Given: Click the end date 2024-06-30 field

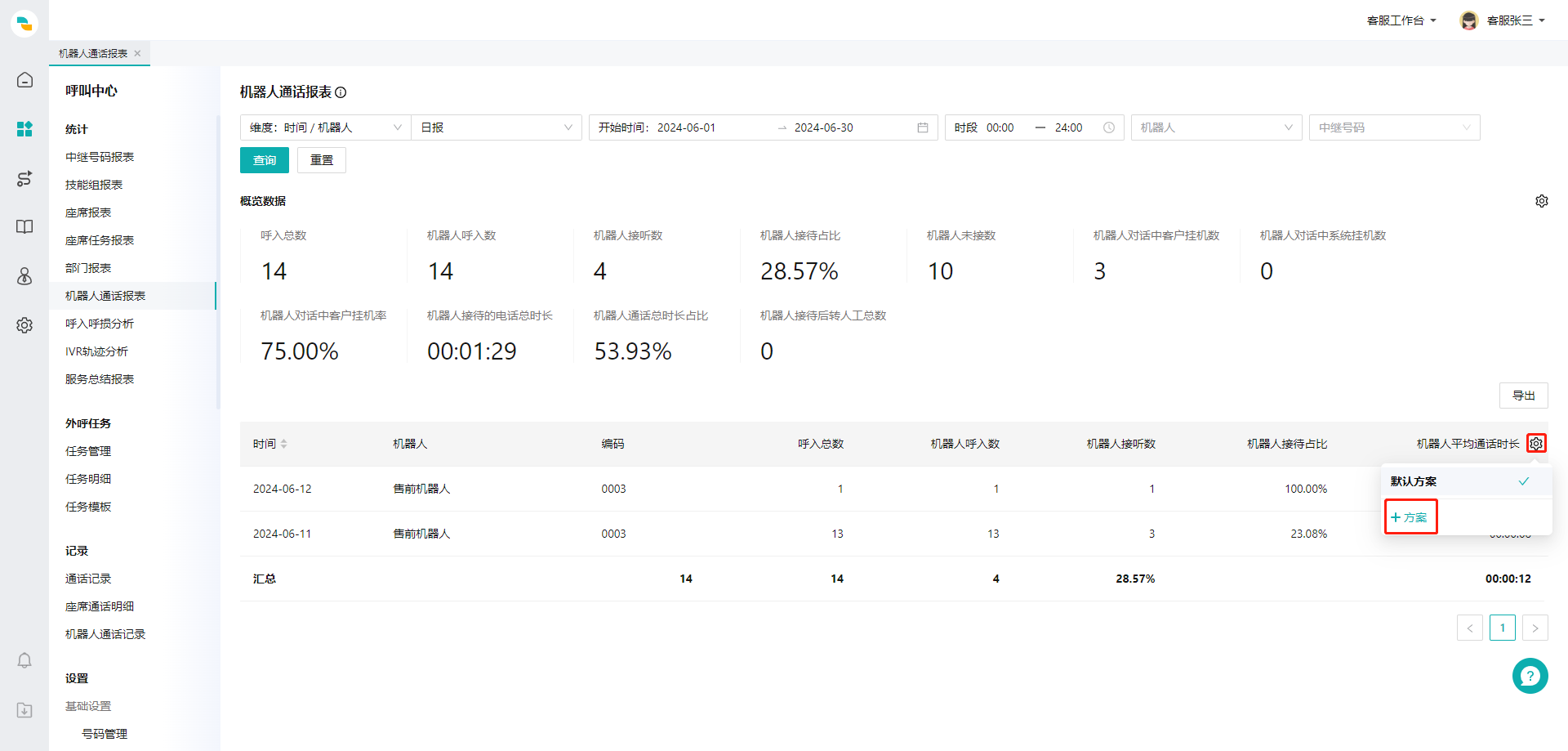Looking at the screenshot, I should [824, 127].
